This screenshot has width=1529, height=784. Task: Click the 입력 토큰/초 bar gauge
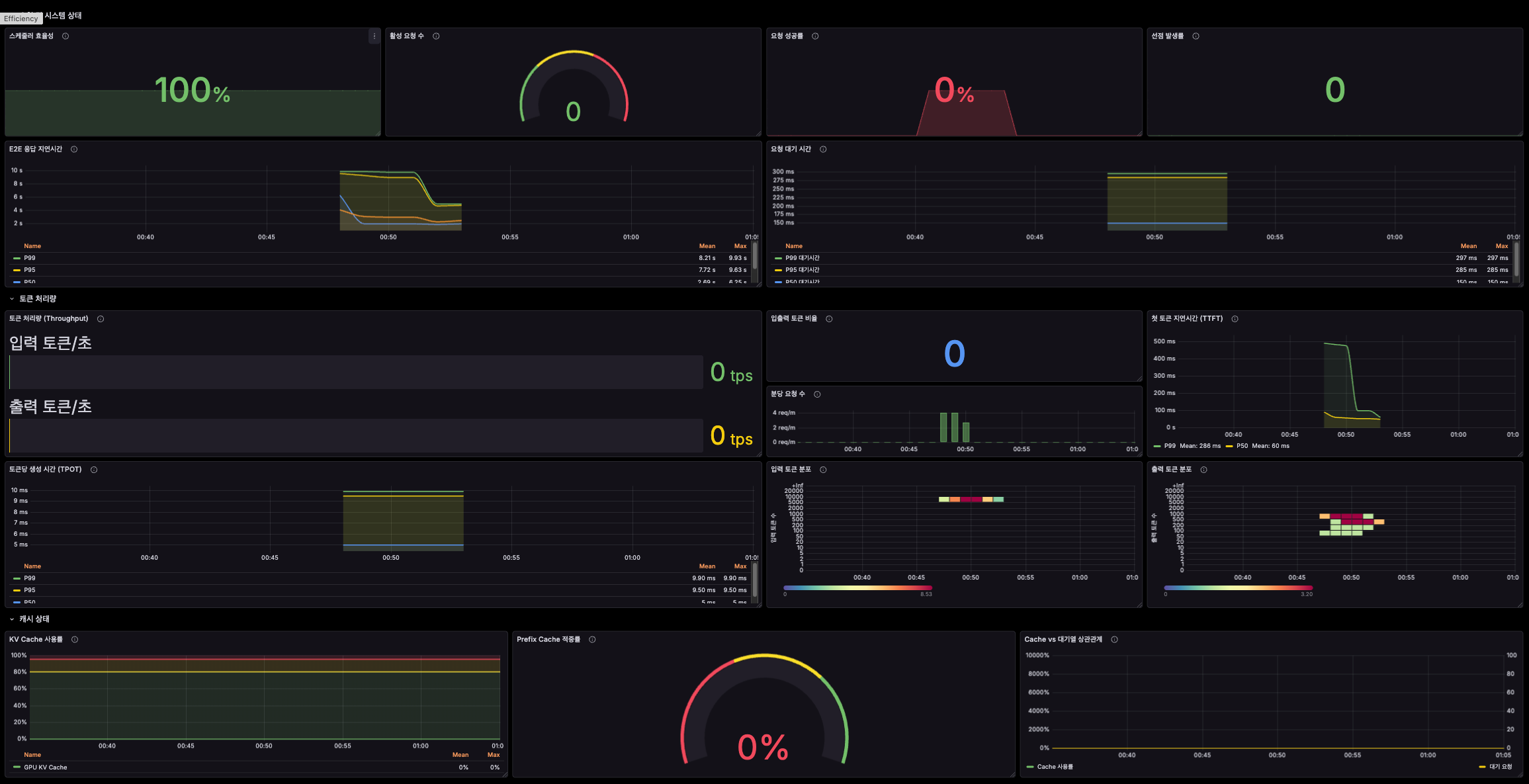[356, 372]
